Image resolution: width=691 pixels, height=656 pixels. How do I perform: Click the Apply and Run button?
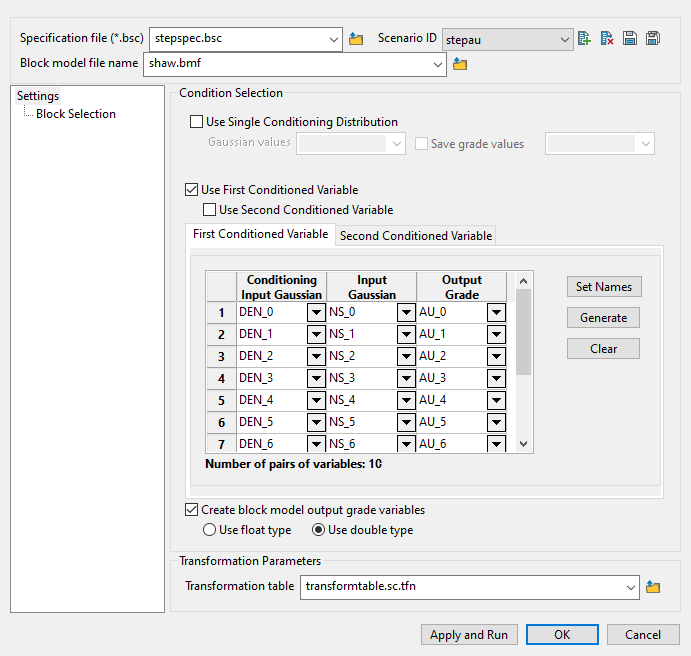click(x=468, y=635)
